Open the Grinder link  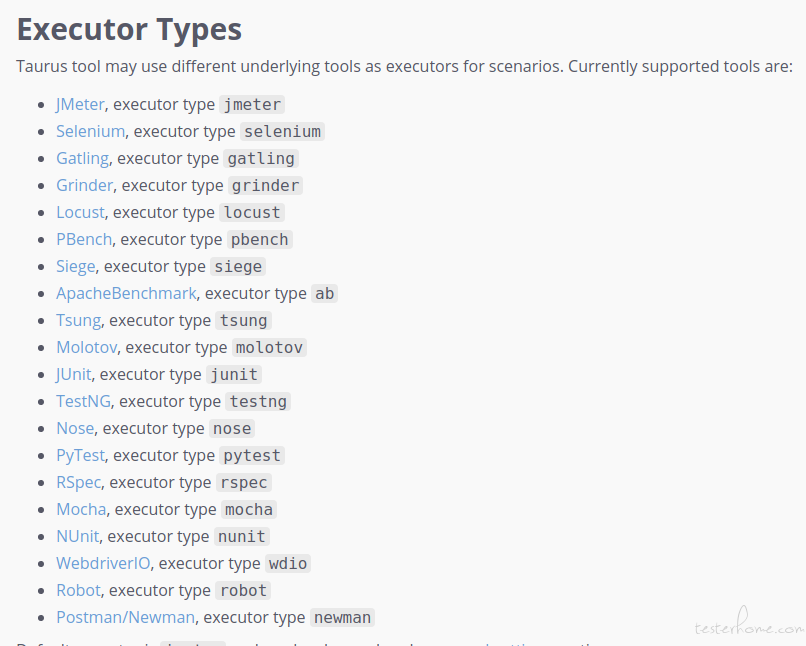coord(84,186)
